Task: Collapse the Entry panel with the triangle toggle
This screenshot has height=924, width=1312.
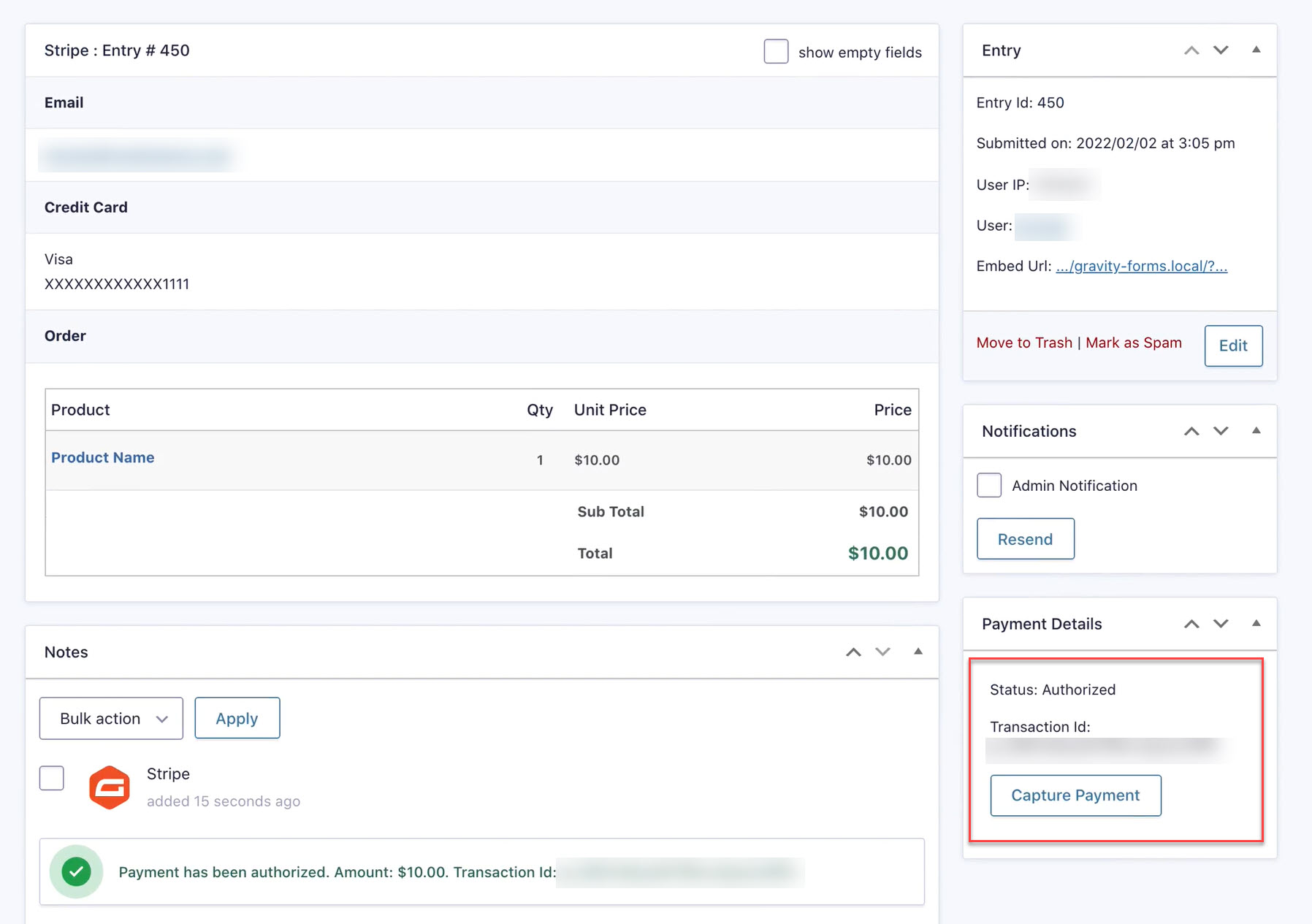Action: pos(1256,50)
